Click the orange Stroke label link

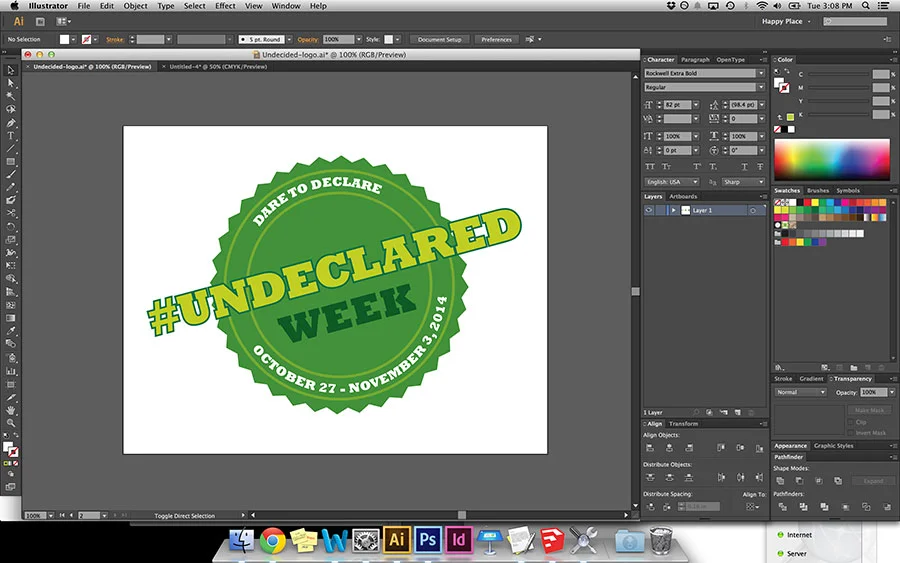pos(115,40)
